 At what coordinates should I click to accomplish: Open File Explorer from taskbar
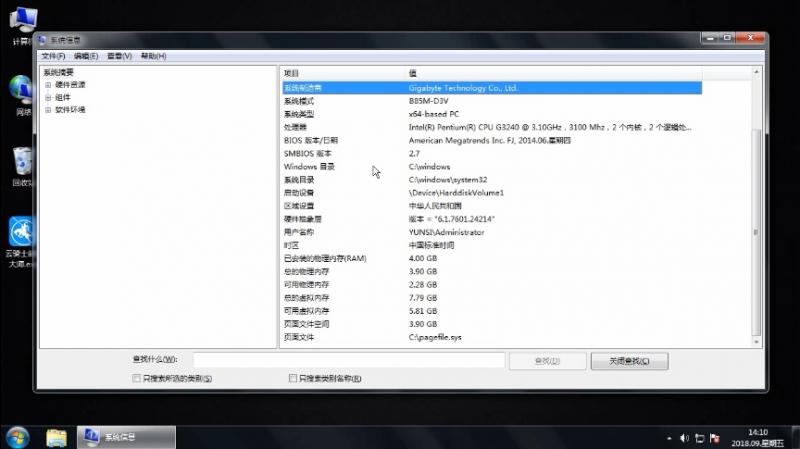56,438
